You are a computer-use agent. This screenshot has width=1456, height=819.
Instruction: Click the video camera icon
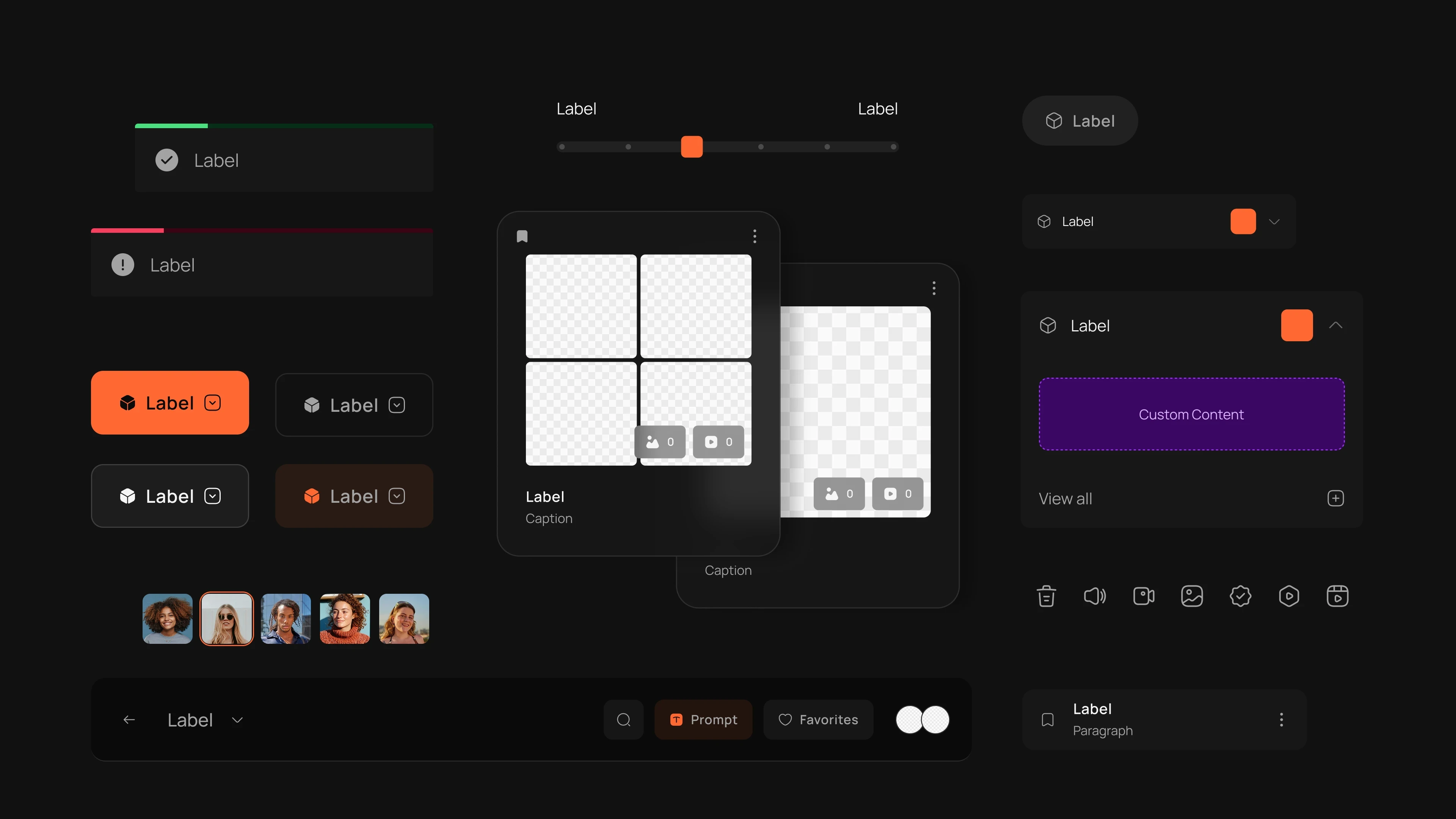(x=1144, y=596)
